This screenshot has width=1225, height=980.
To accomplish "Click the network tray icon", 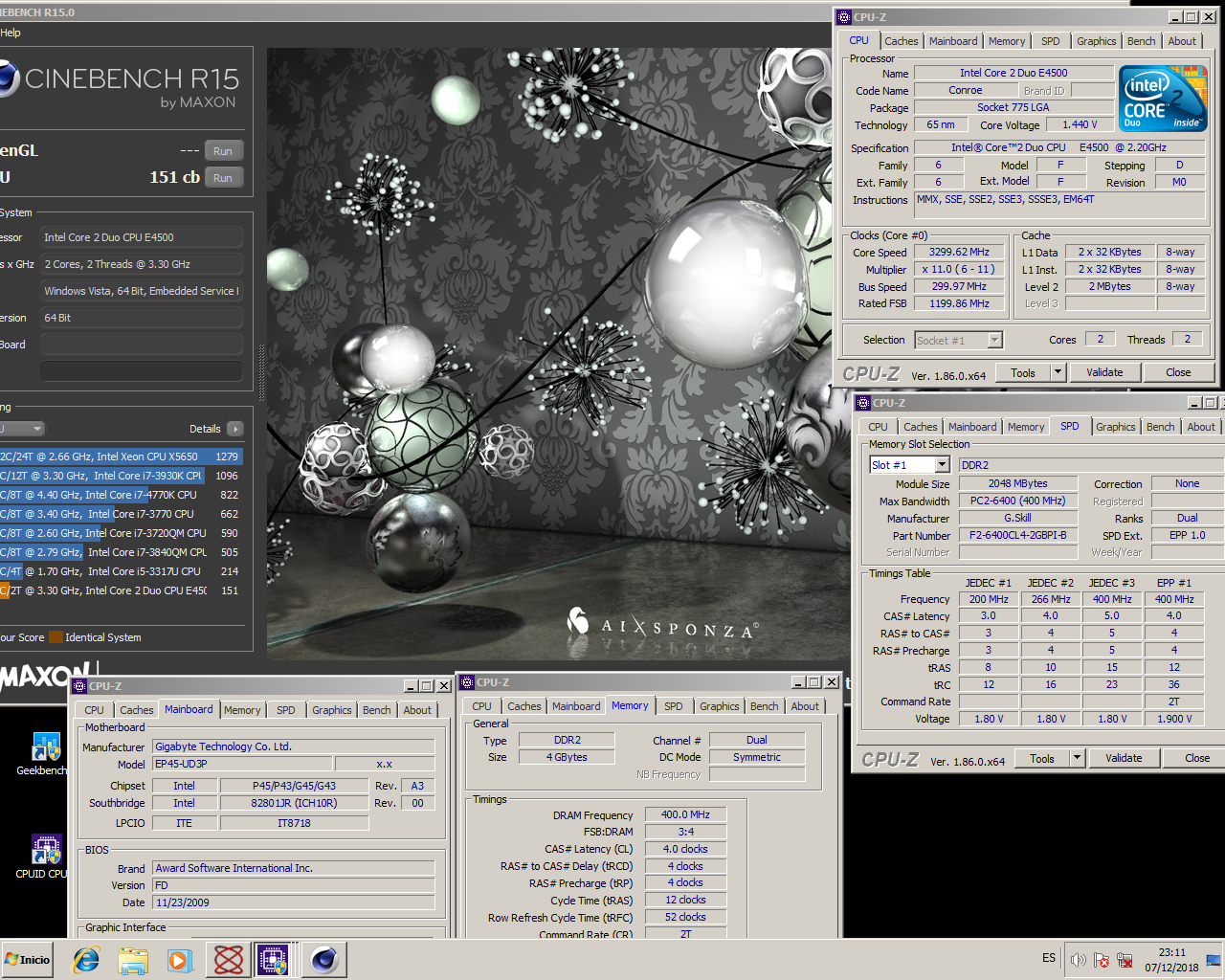I will pyautogui.click(x=1125, y=960).
